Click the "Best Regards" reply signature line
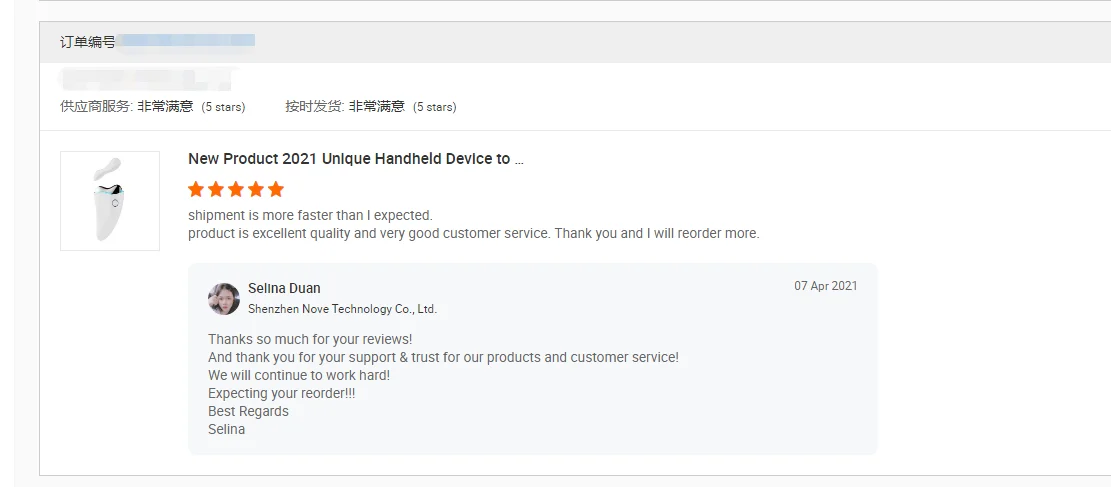The image size is (1111, 487). tap(248, 411)
